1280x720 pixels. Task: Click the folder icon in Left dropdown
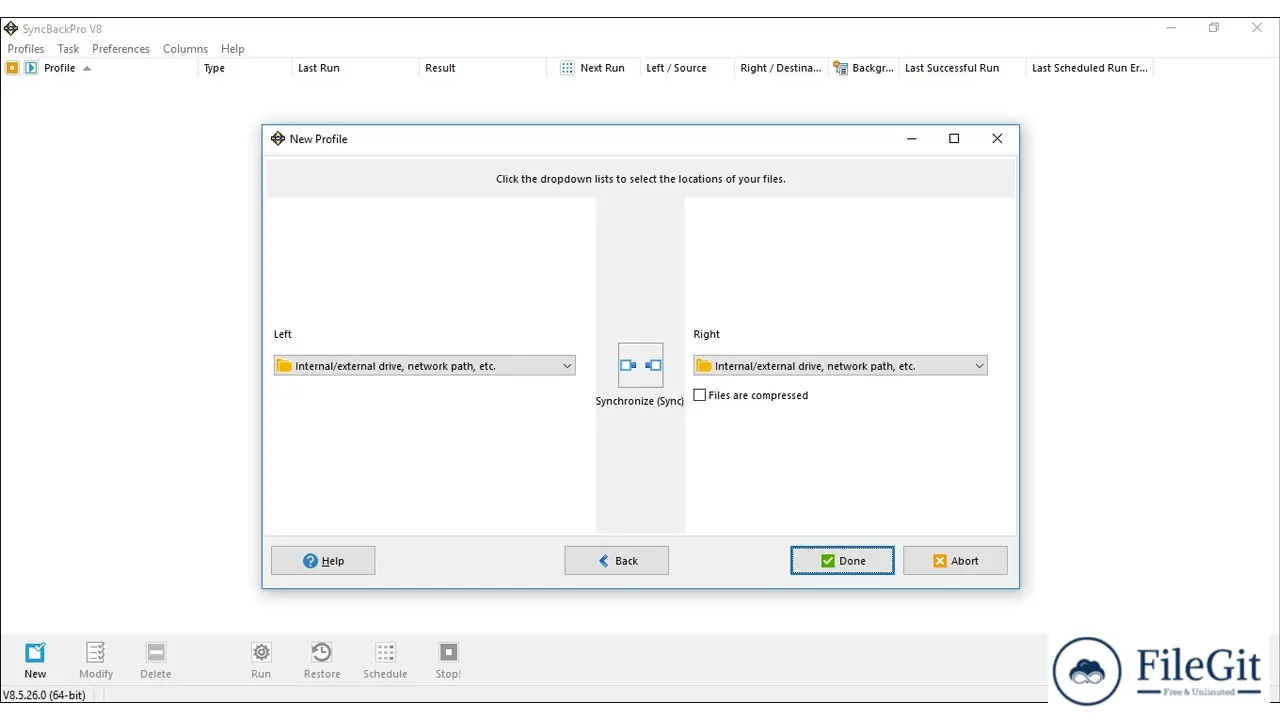[x=284, y=366]
